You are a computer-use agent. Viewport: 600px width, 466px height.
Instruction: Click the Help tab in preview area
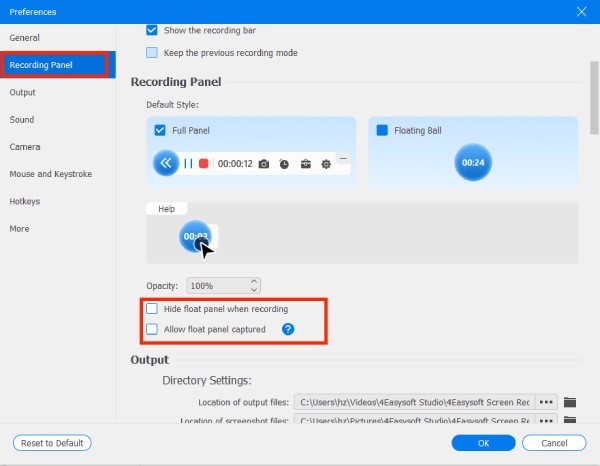(166, 209)
